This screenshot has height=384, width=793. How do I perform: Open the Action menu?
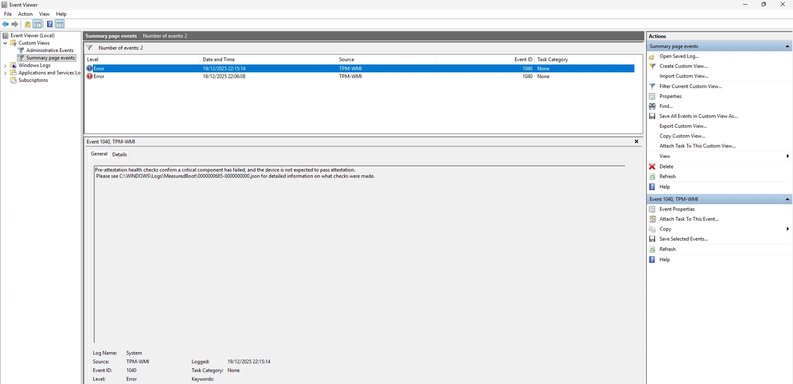coord(25,14)
